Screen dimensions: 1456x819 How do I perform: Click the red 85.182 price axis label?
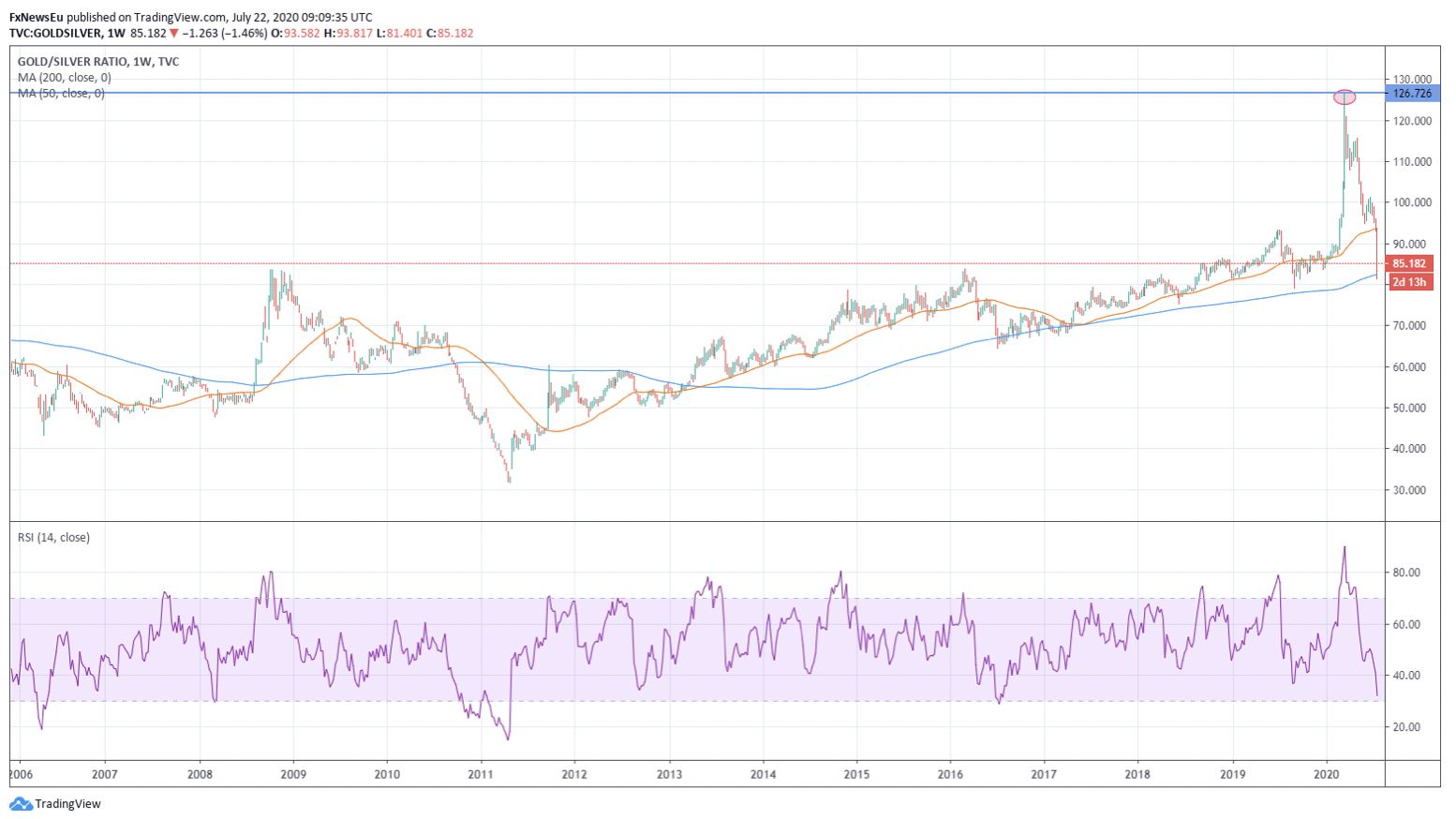click(x=1409, y=263)
